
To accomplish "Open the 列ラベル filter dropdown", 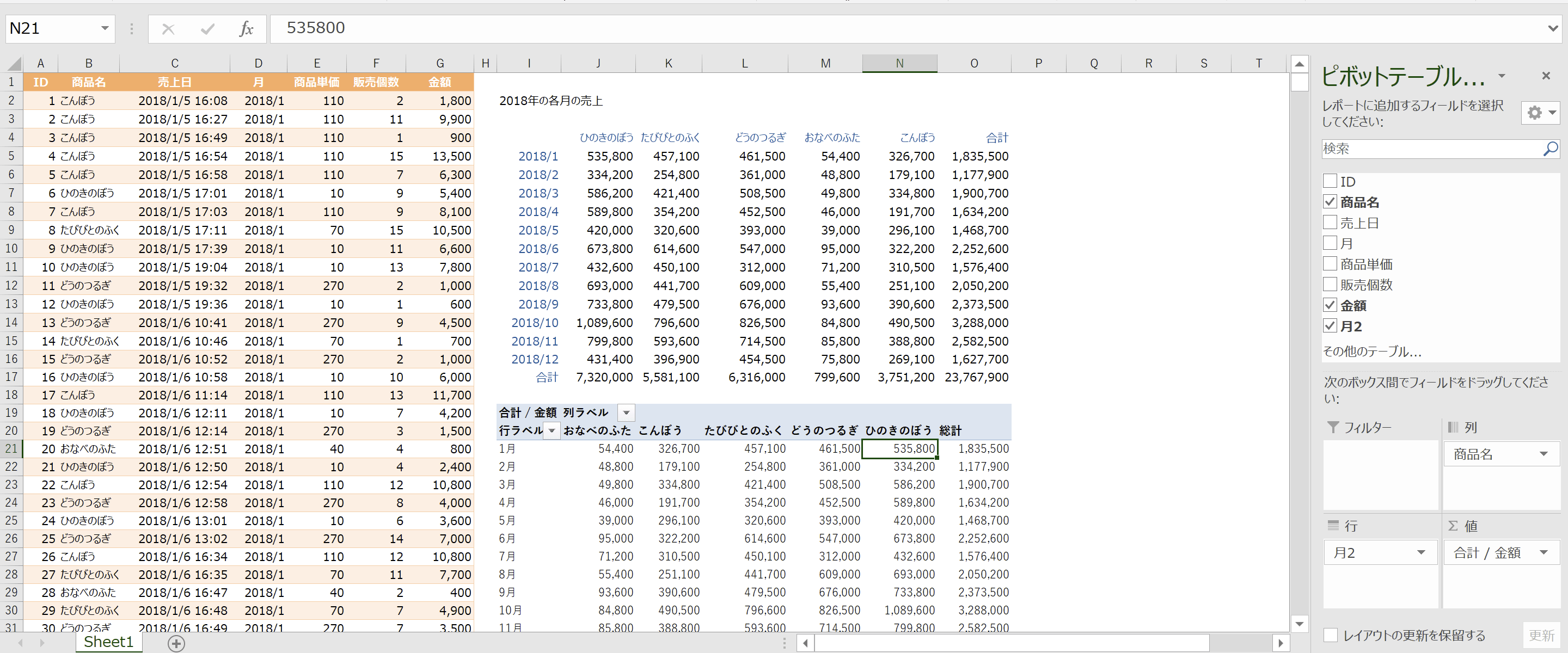I will [626, 412].
